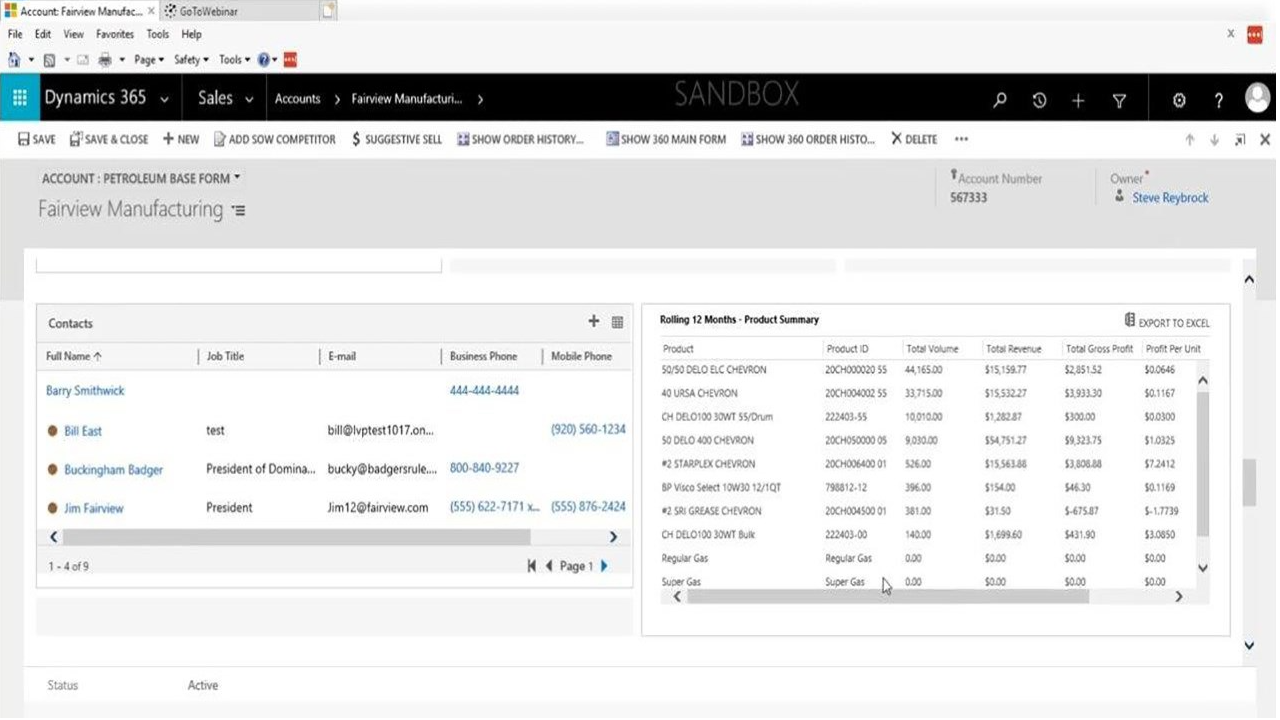
Task: Navigate to previous record with up arrow
Action: point(1190,140)
